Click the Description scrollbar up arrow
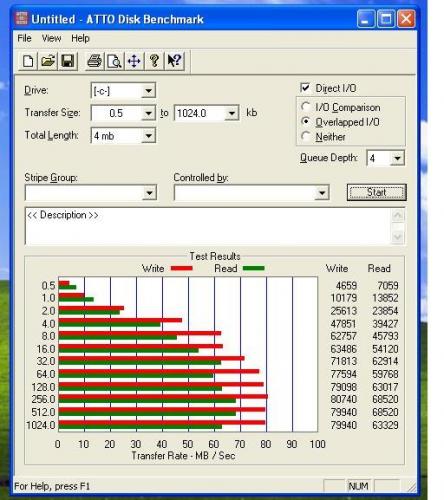The height and width of the screenshot is (500, 444). [398, 216]
